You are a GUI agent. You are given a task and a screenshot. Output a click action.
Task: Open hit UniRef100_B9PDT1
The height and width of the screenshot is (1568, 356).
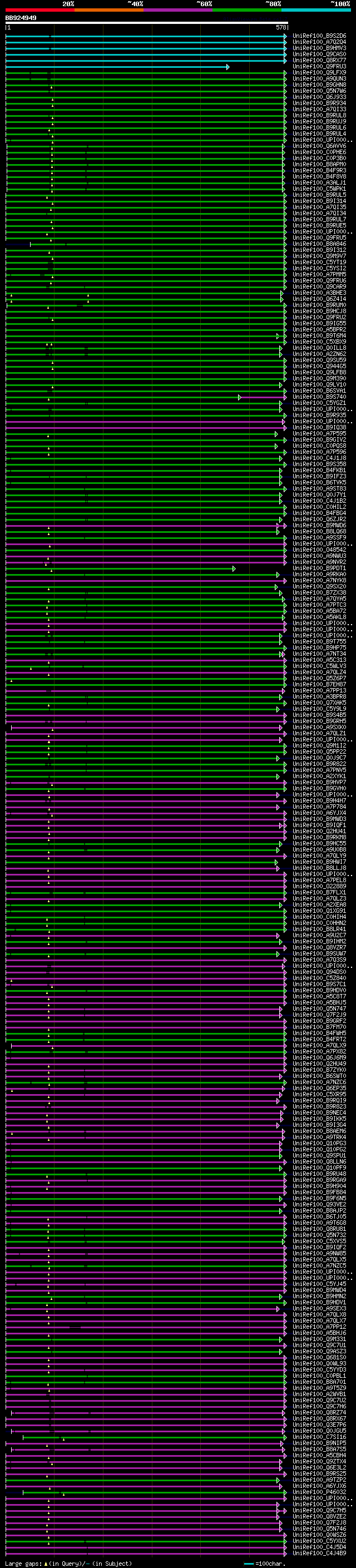(x=319, y=568)
